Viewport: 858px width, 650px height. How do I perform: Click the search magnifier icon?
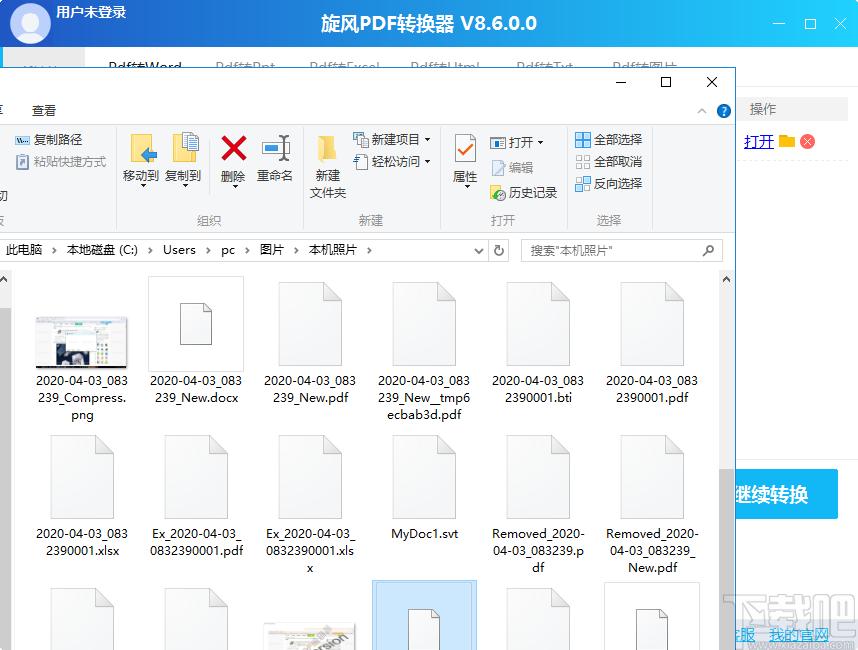(708, 251)
